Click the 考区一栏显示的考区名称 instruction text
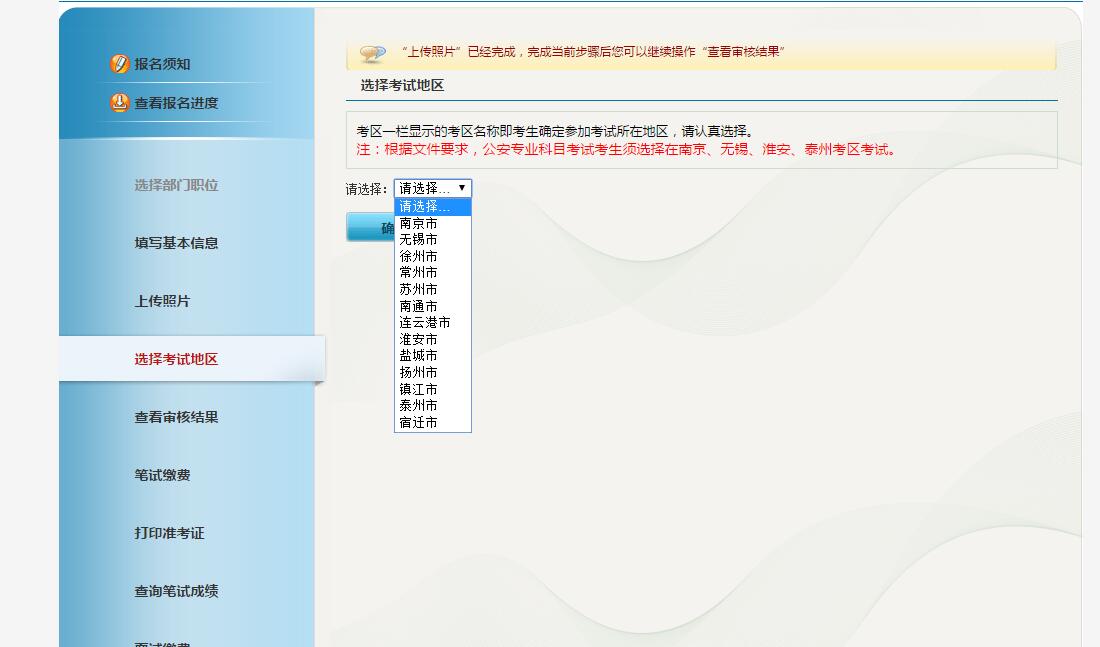Image resolution: width=1100 pixels, height=647 pixels. [x=556, y=131]
